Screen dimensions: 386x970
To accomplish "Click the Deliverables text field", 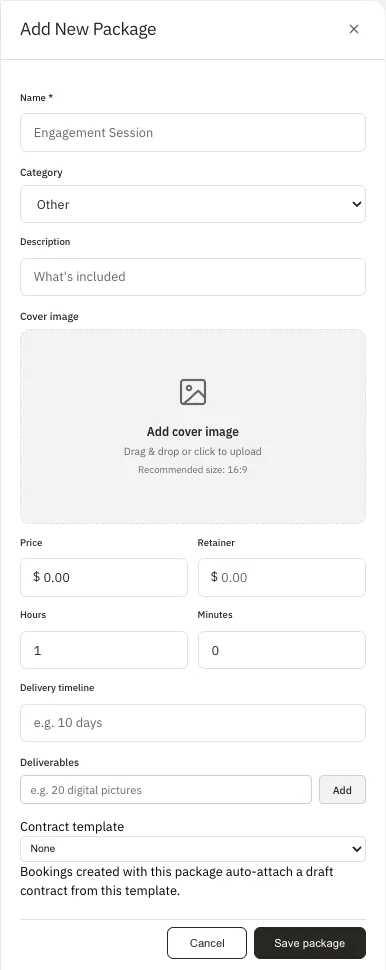I will [x=166, y=789].
